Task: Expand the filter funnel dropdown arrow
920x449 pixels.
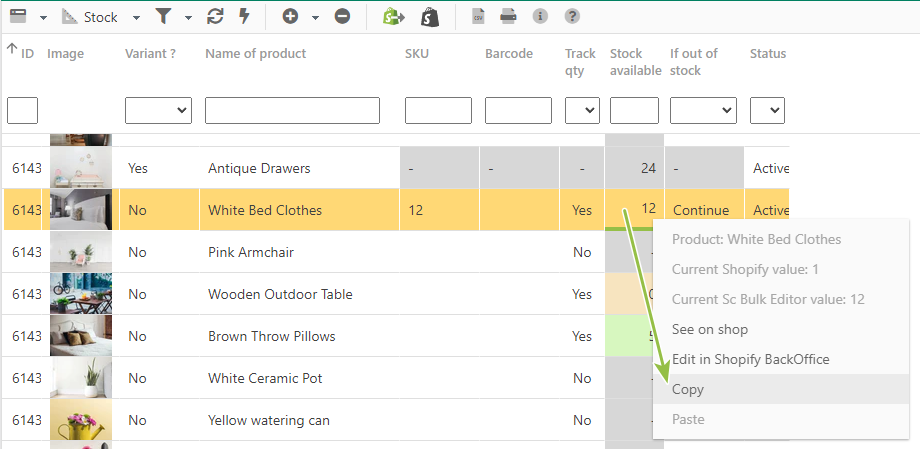Action: click(x=188, y=18)
